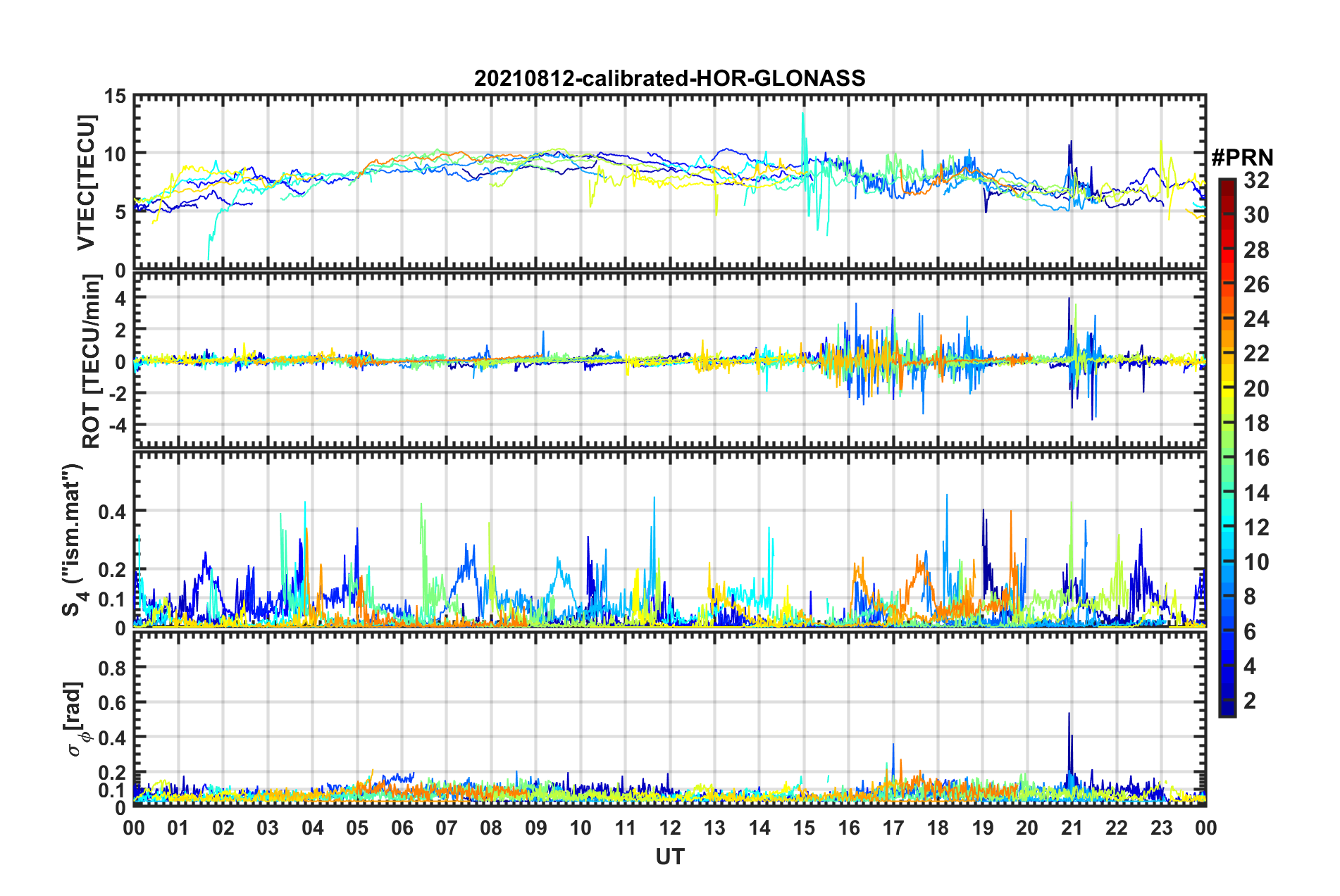Click the colorbar tick label 12
The width and height of the screenshot is (1340, 896).
click(x=1256, y=528)
